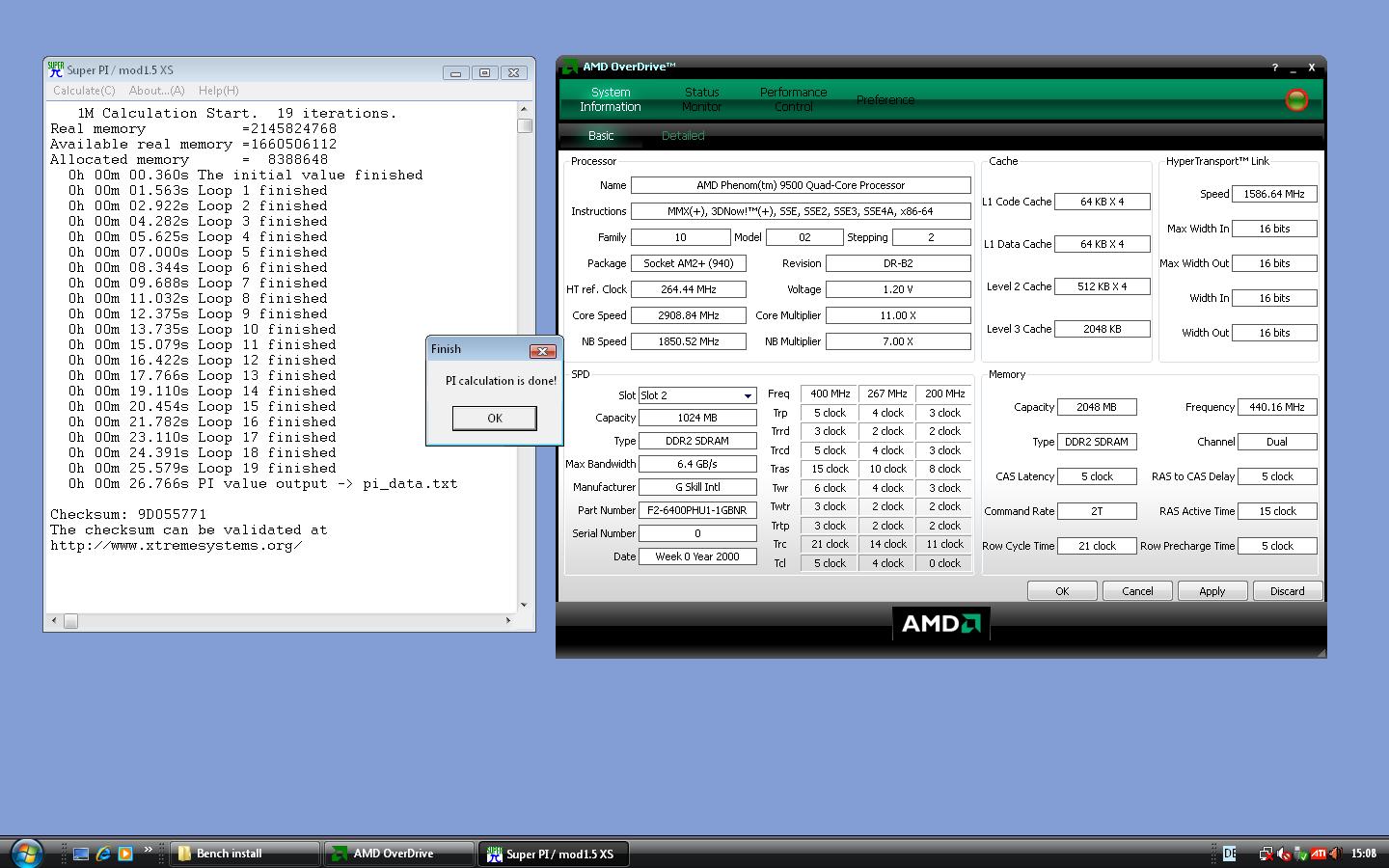Click red indicator icon in AMD OverDrive header
This screenshot has width=1389, height=868.
click(x=1296, y=99)
